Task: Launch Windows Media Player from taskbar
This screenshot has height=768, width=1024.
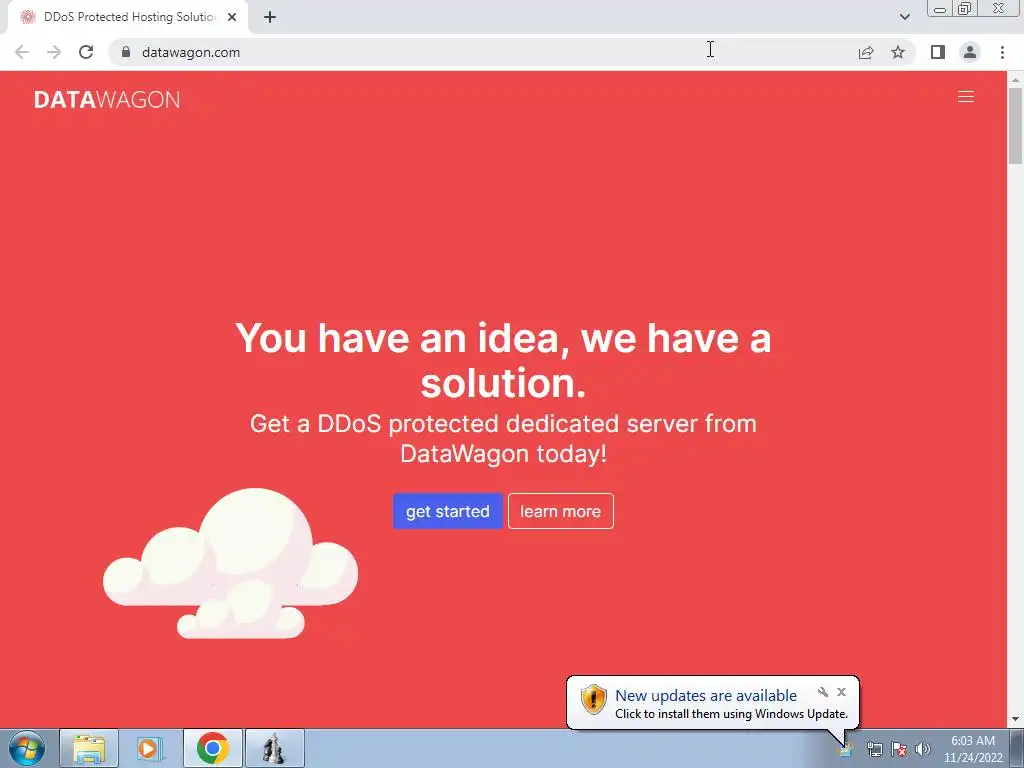Action: pyautogui.click(x=150, y=748)
